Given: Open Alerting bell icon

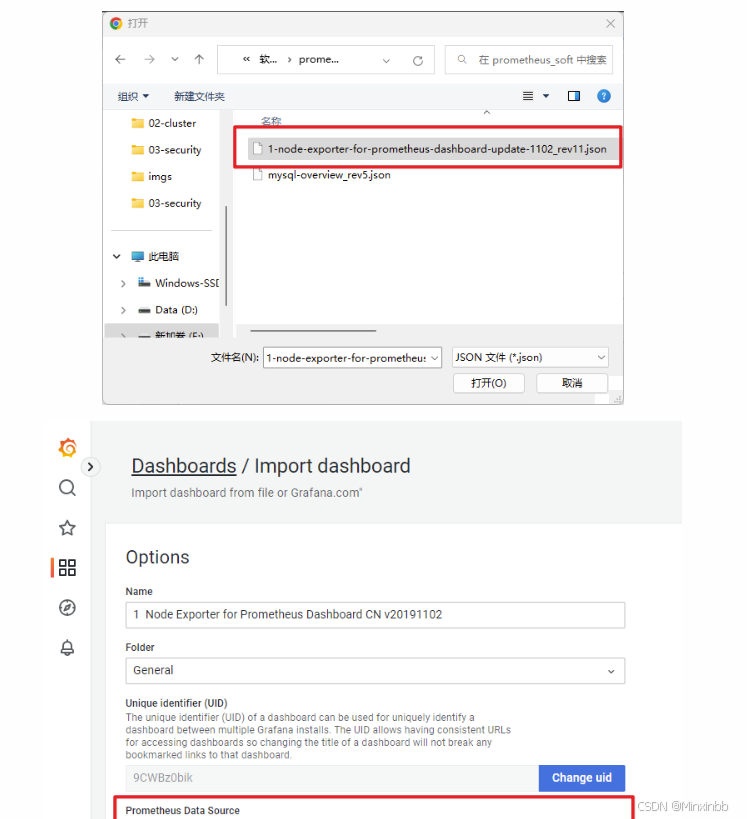Looking at the screenshot, I should click(67, 648).
